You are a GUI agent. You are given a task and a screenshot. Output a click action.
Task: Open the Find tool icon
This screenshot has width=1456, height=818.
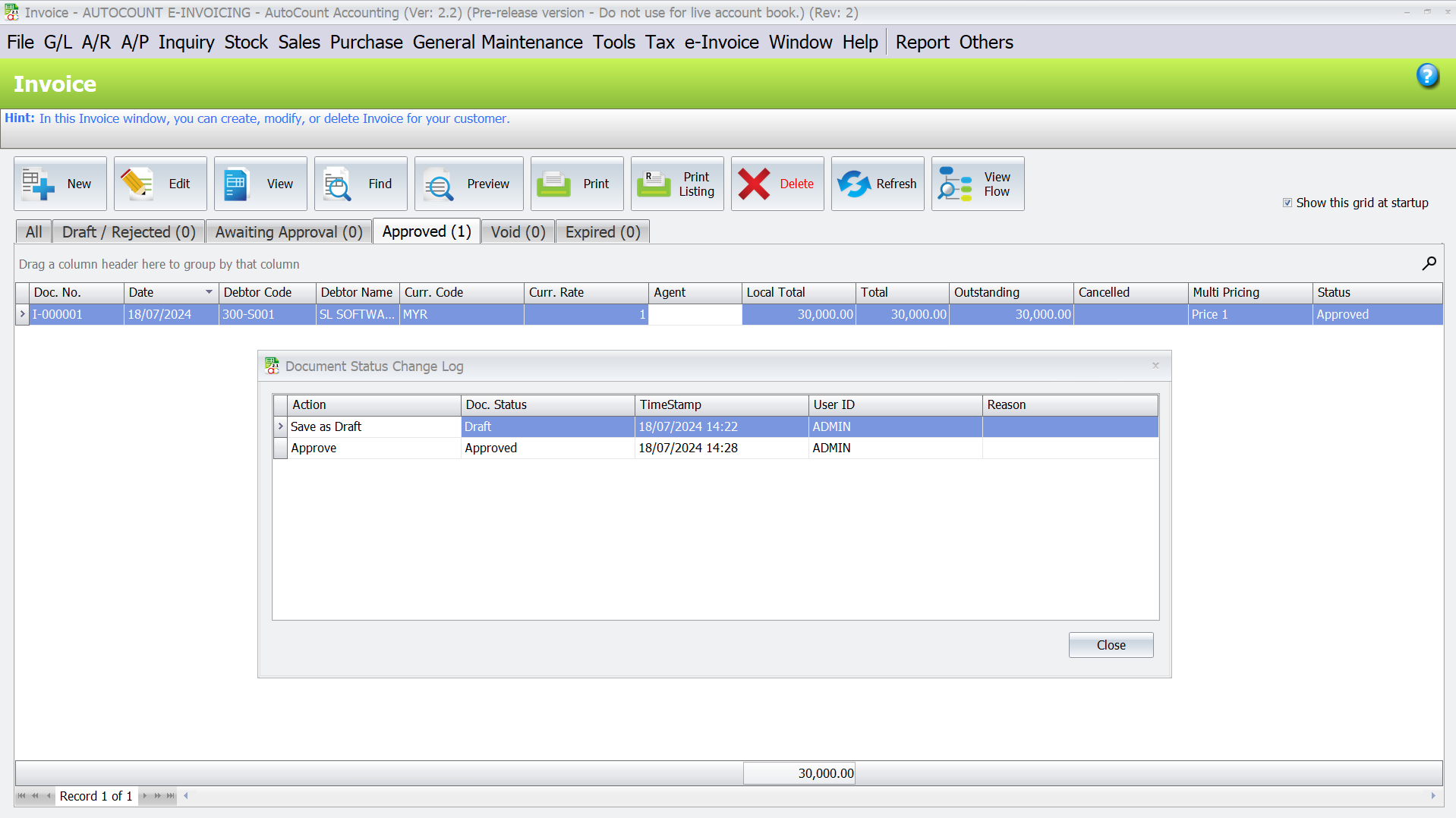pyautogui.click(x=336, y=183)
